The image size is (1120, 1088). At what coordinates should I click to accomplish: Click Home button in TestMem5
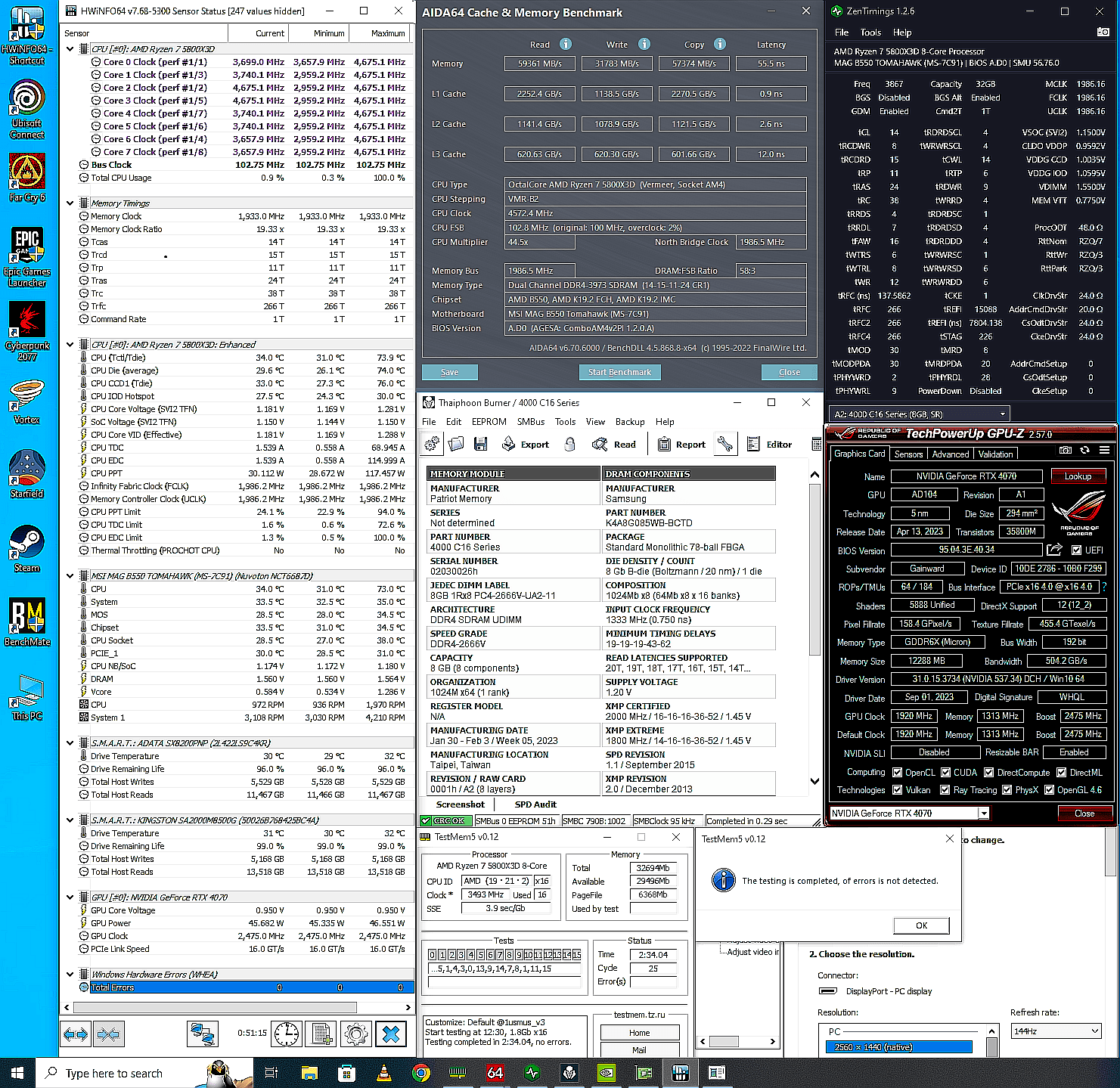(639, 1033)
